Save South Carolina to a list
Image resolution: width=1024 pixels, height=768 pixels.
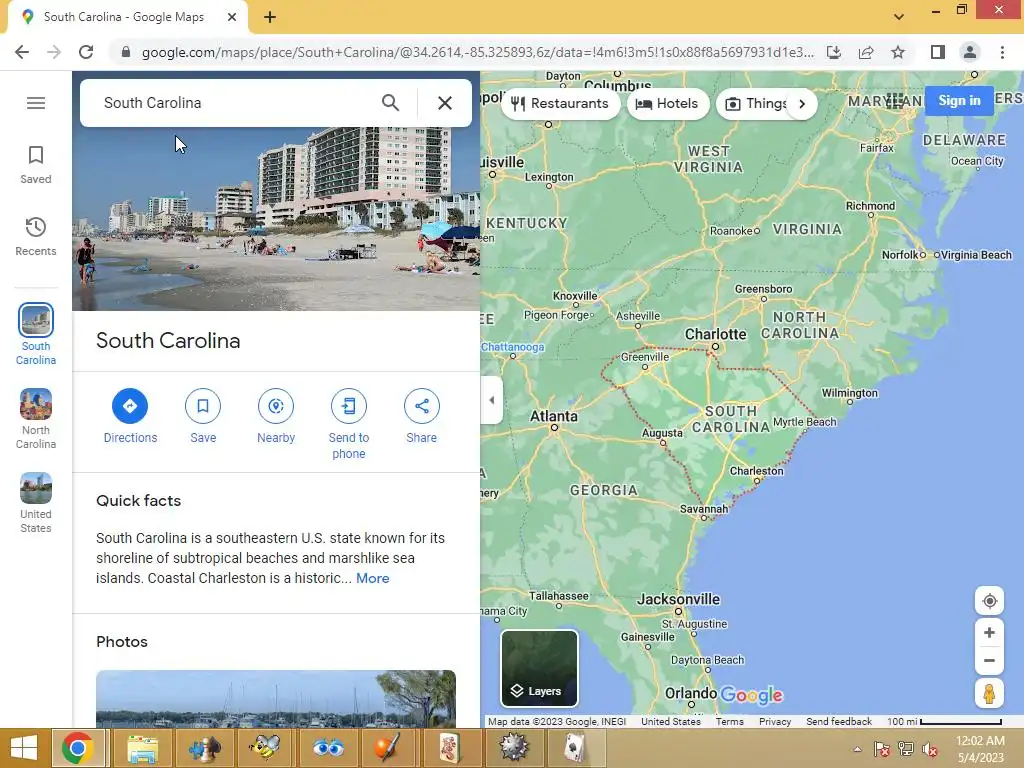click(x=203, y=416)
